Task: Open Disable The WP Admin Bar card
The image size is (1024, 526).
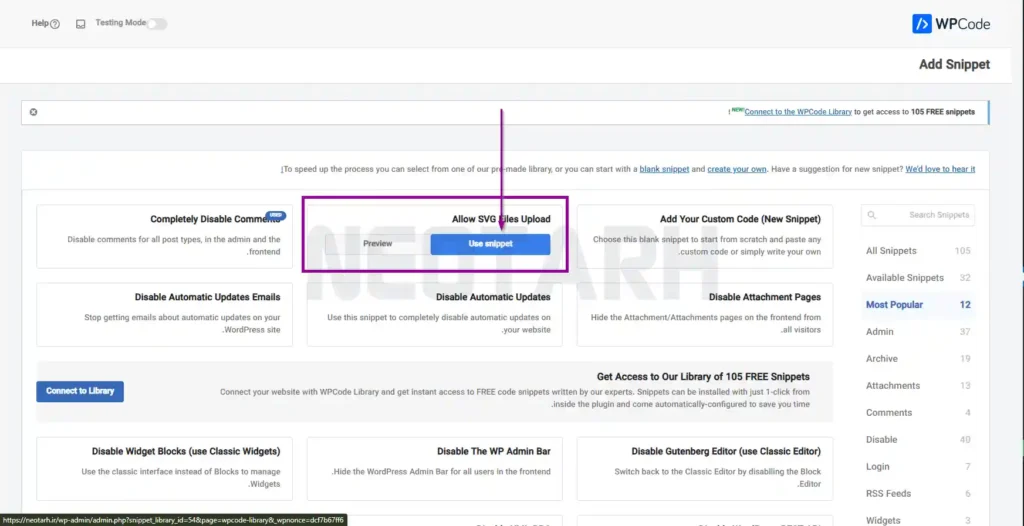Action: tap(434, 468)
